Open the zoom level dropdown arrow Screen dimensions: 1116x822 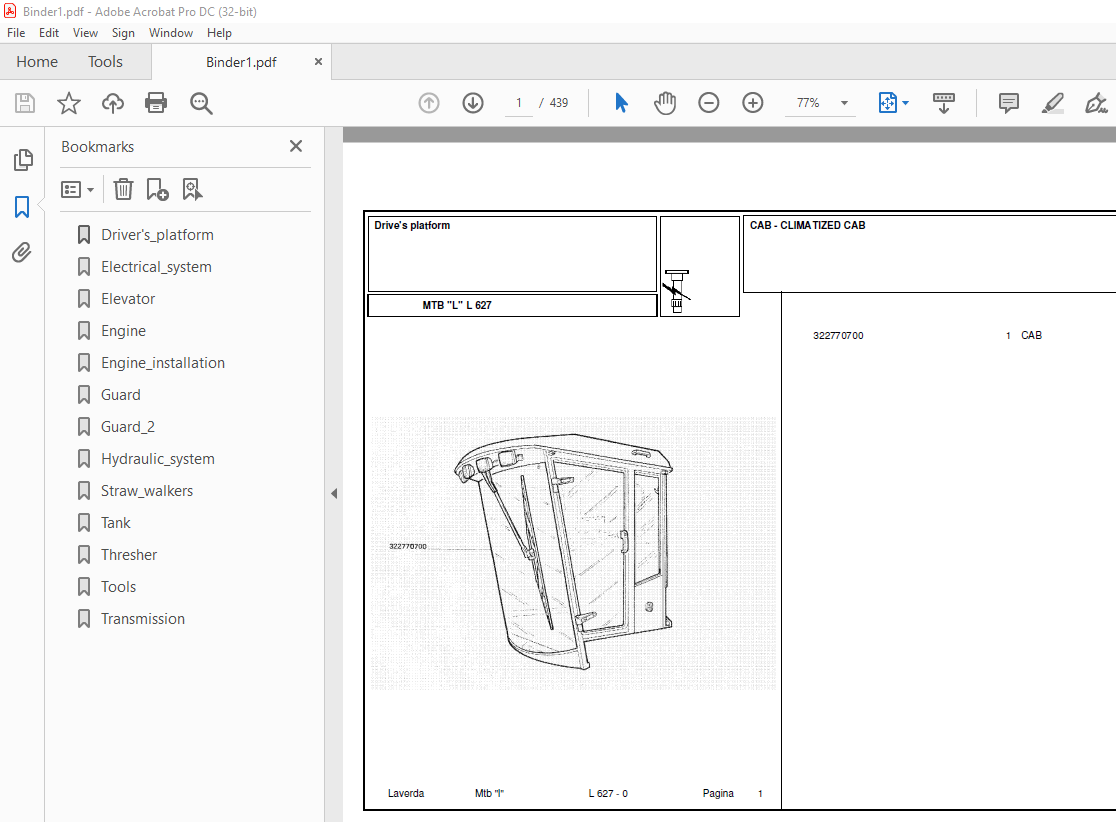[844, 103]
